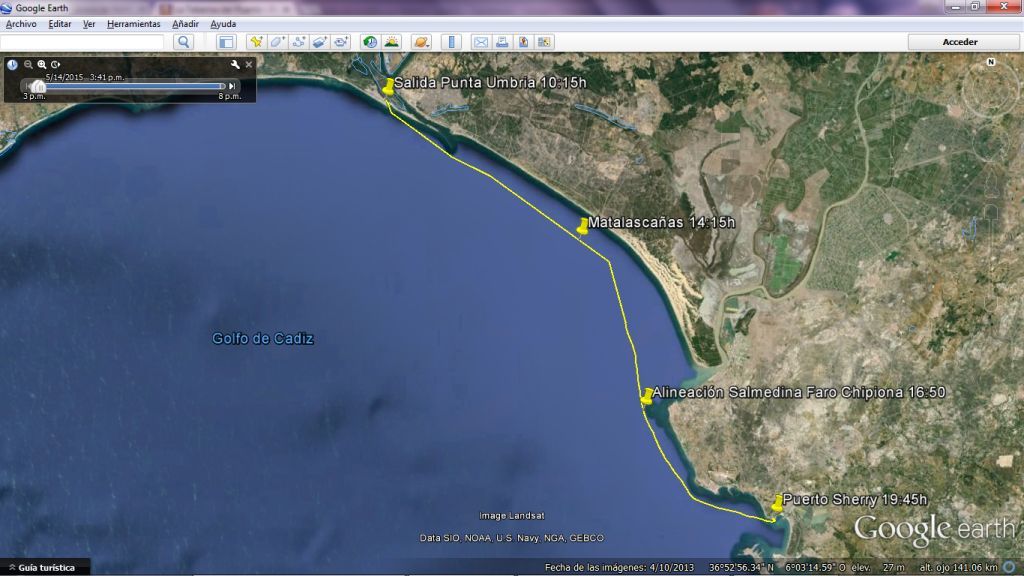
Task: Open the Herramientas menu
Action: (133, 24)
